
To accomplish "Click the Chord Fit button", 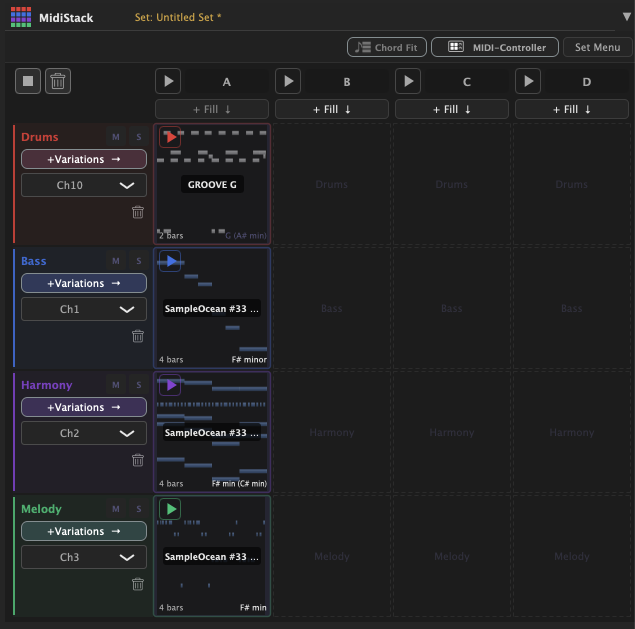I will [387, 47].
